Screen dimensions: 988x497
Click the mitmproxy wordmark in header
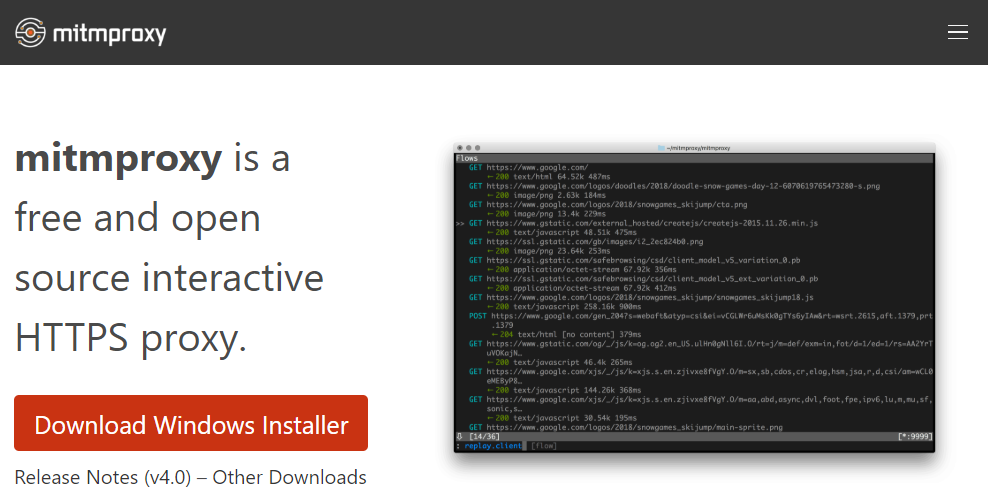pyautogui.click(x=110, y=33)
